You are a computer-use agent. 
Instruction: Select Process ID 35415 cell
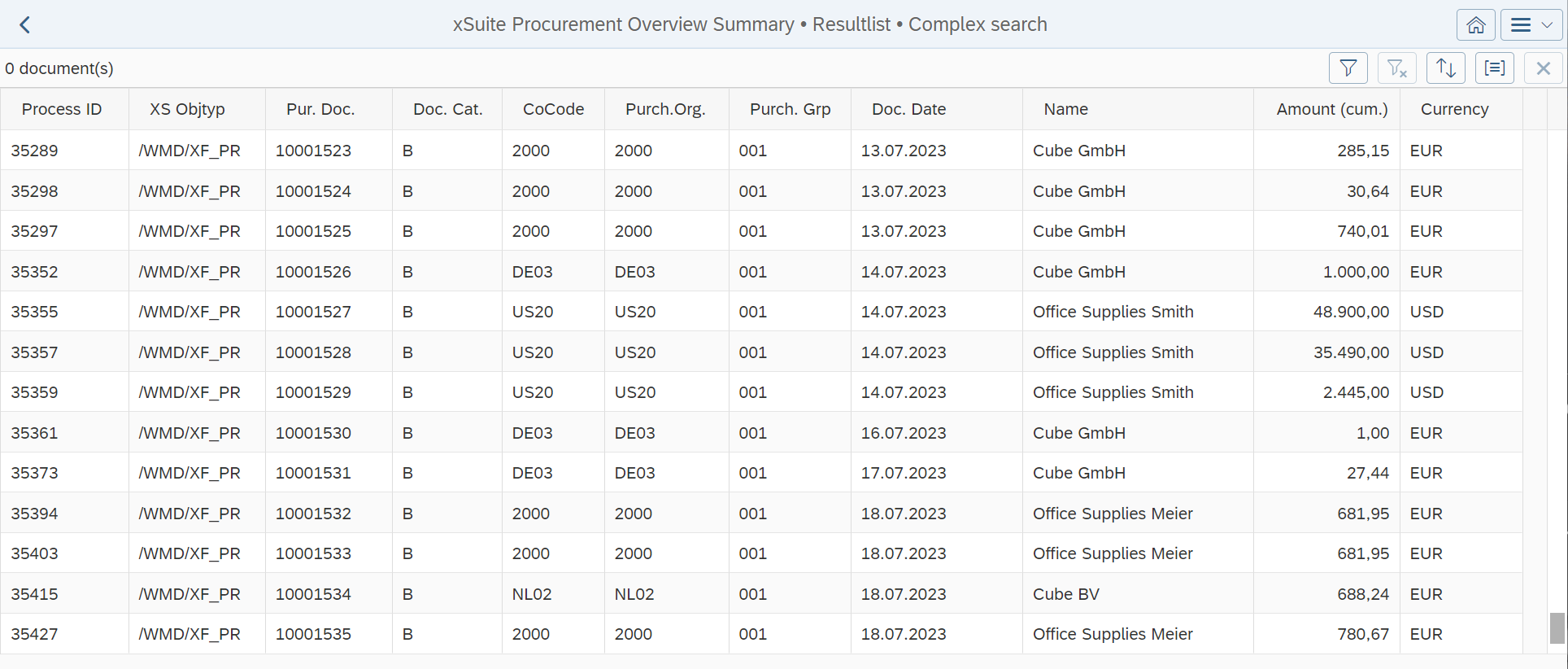[x=64, y=594]
